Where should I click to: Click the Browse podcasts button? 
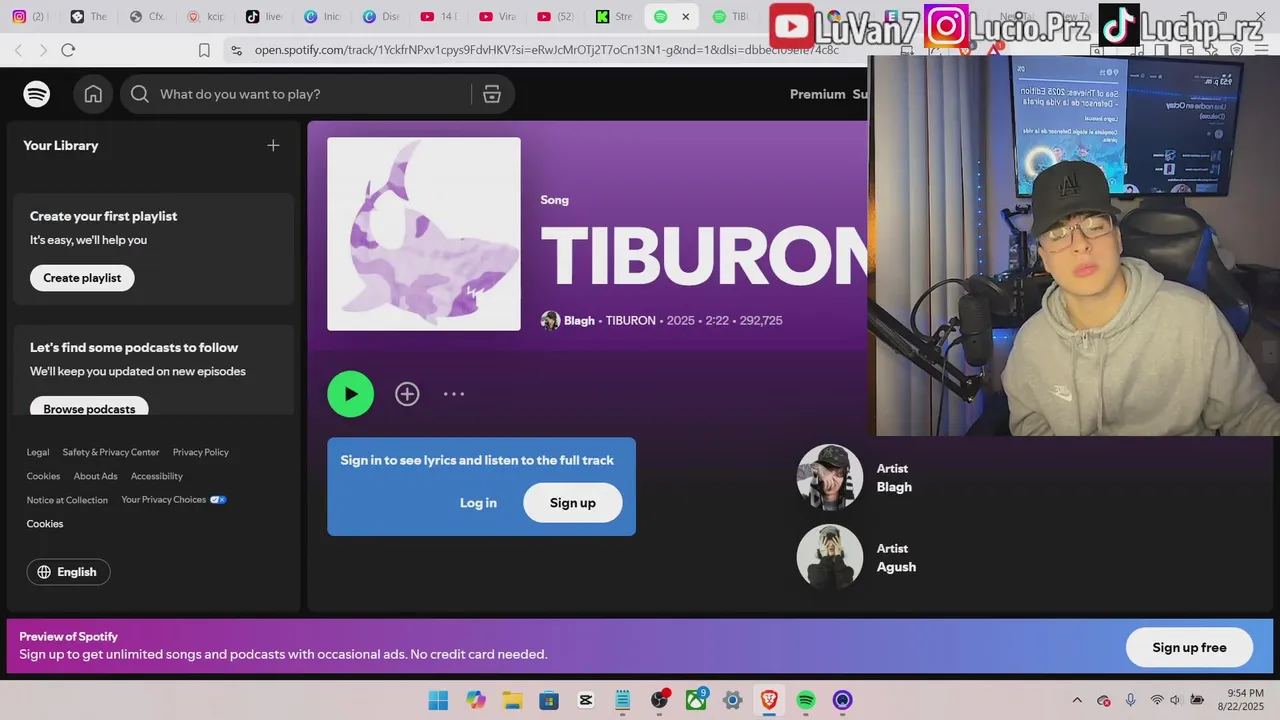(x=89, y=408)
